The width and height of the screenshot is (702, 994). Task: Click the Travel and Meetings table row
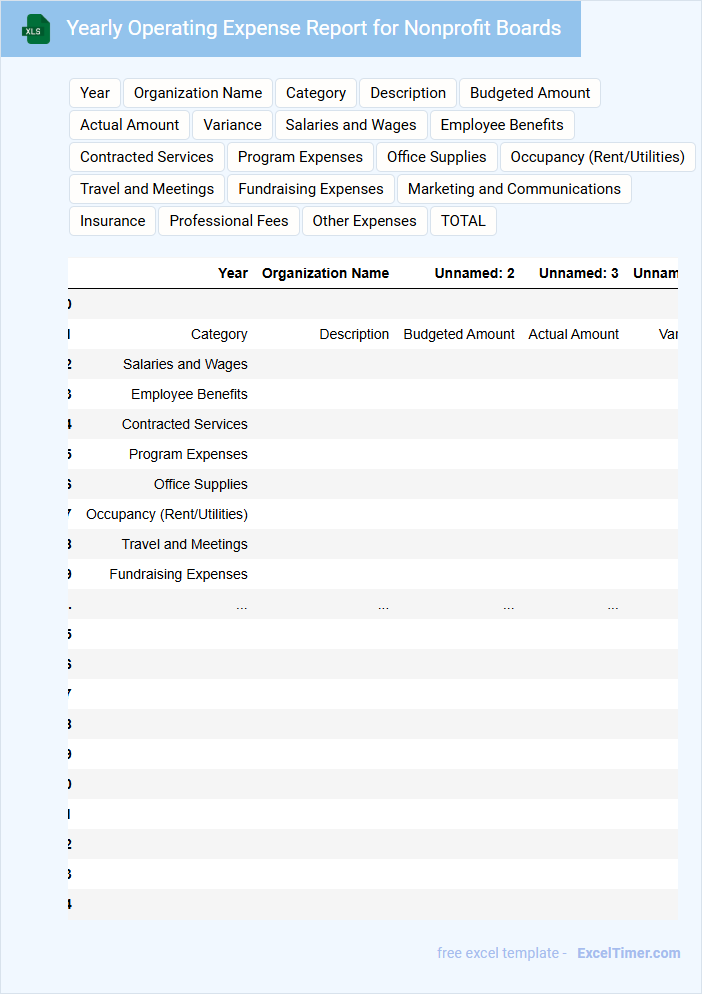(x=184, y=544)
